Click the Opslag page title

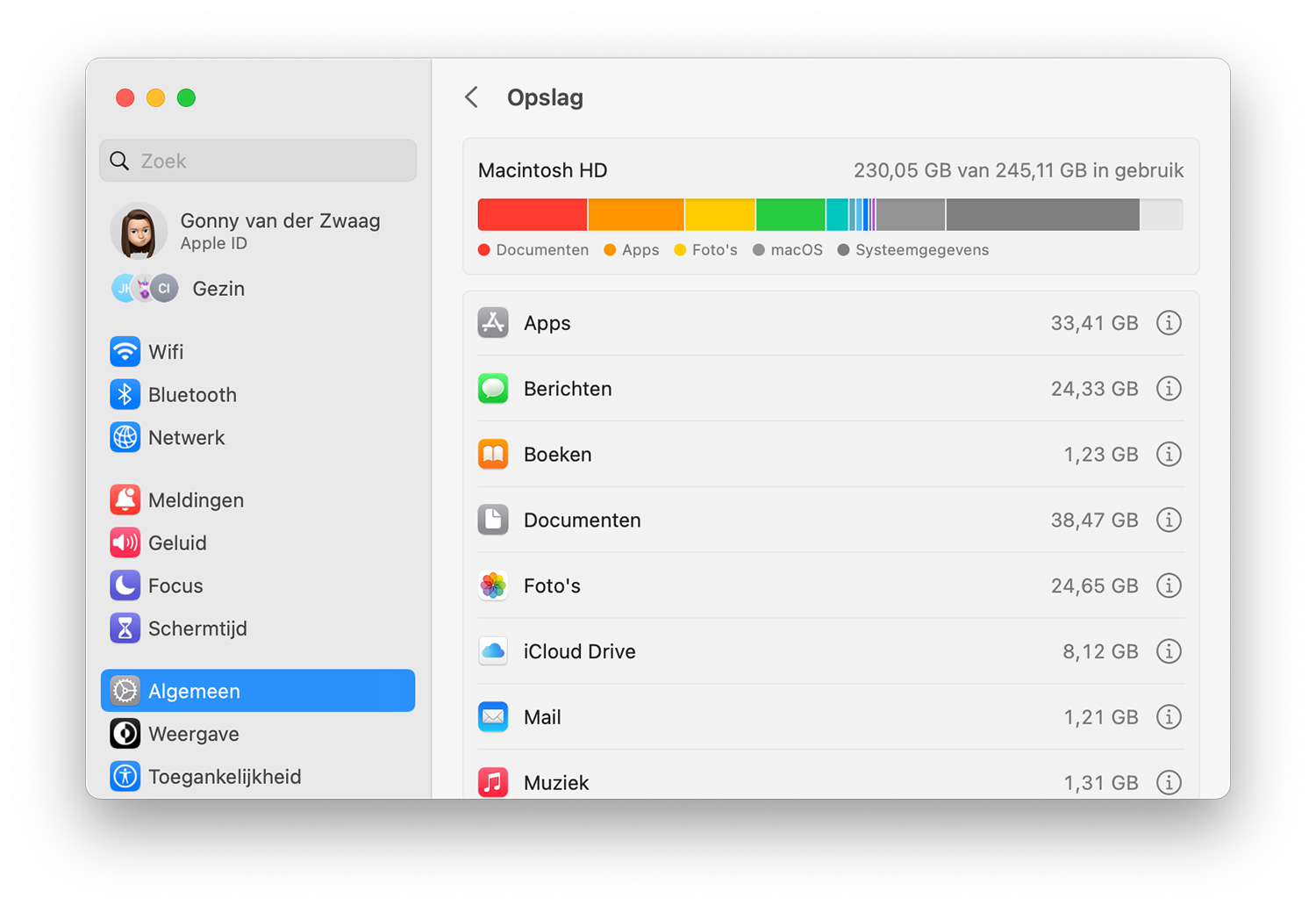coord(545,97)
